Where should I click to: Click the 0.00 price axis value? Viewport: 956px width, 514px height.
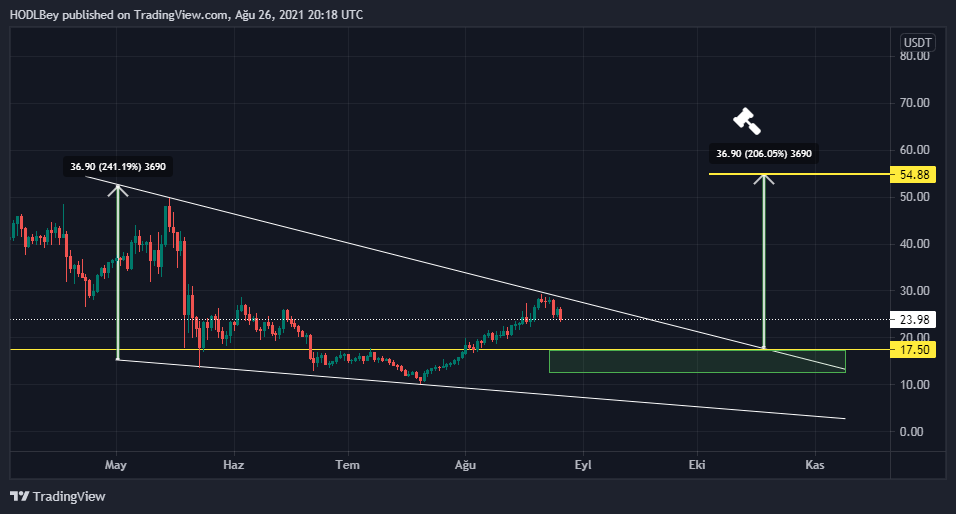[x=911, y=431]
